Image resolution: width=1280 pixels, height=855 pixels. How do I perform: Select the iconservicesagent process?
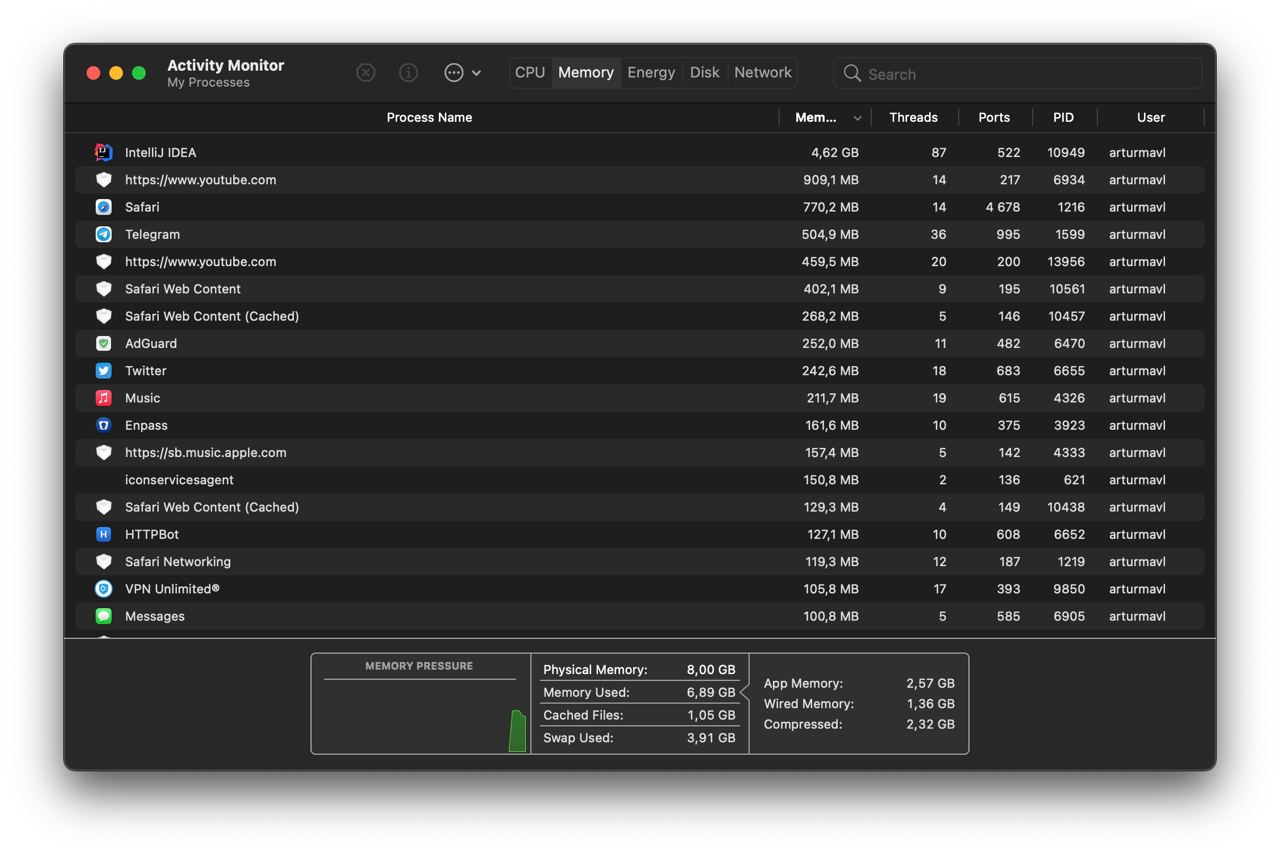pos(179,480)
